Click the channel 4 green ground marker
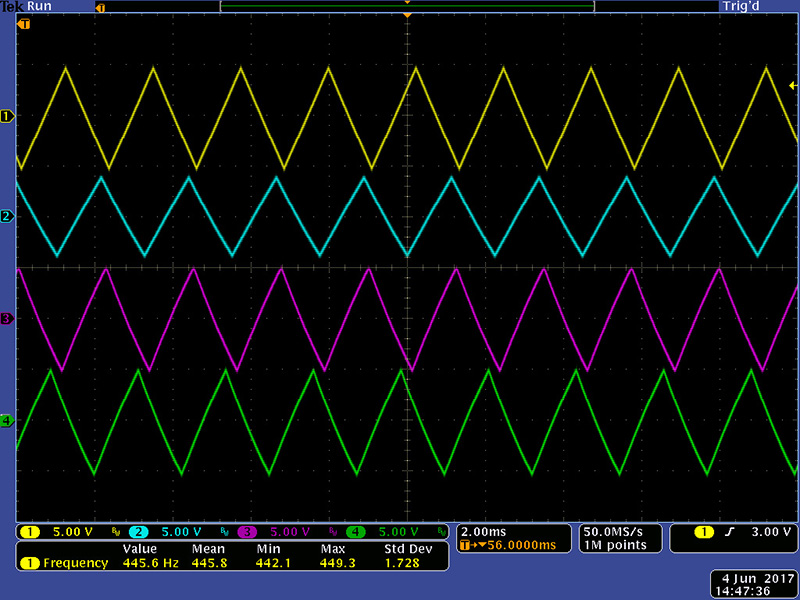Screen dimensions: 800x600 coord(7,421)
